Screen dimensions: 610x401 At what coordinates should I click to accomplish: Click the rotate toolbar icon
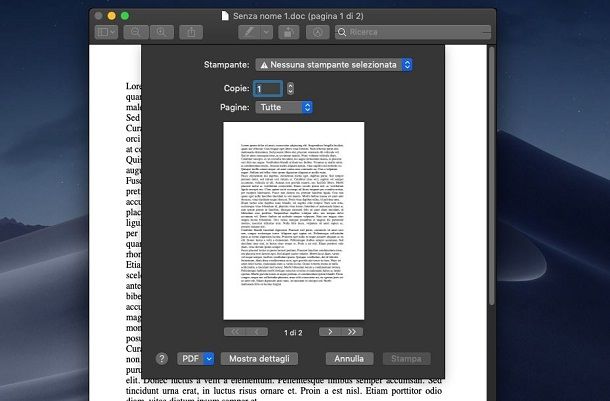289,32
